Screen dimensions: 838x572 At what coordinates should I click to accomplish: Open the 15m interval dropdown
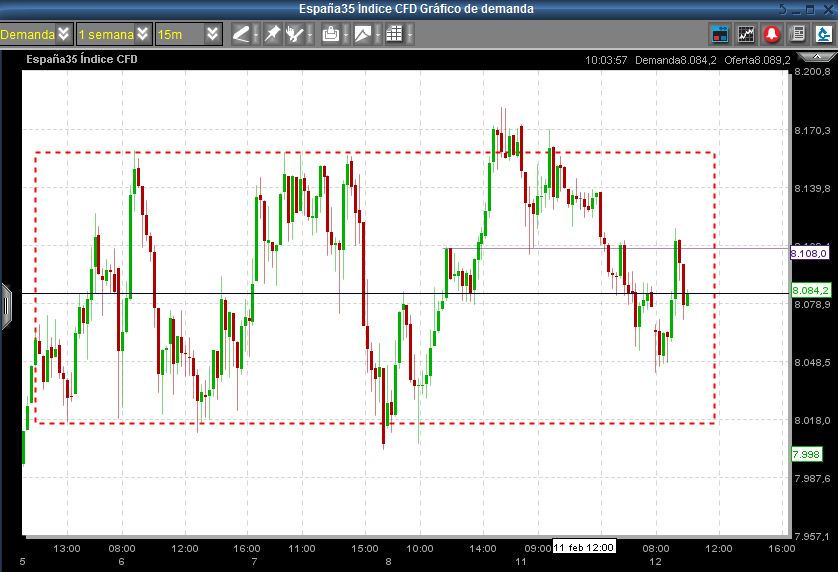click(x=189, y=34)
